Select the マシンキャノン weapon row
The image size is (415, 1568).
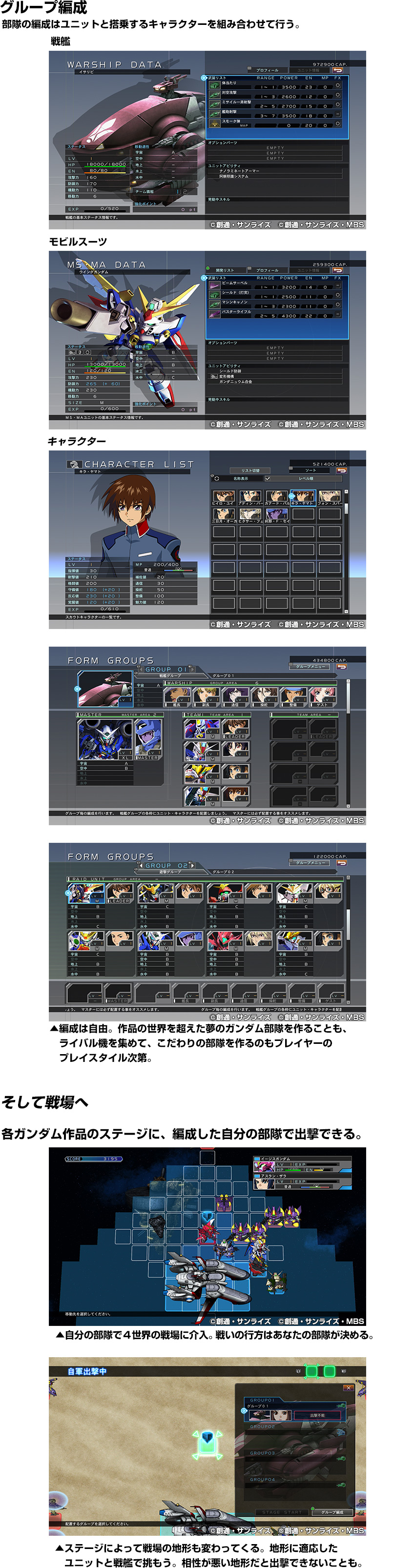click(x=275, y=305)
